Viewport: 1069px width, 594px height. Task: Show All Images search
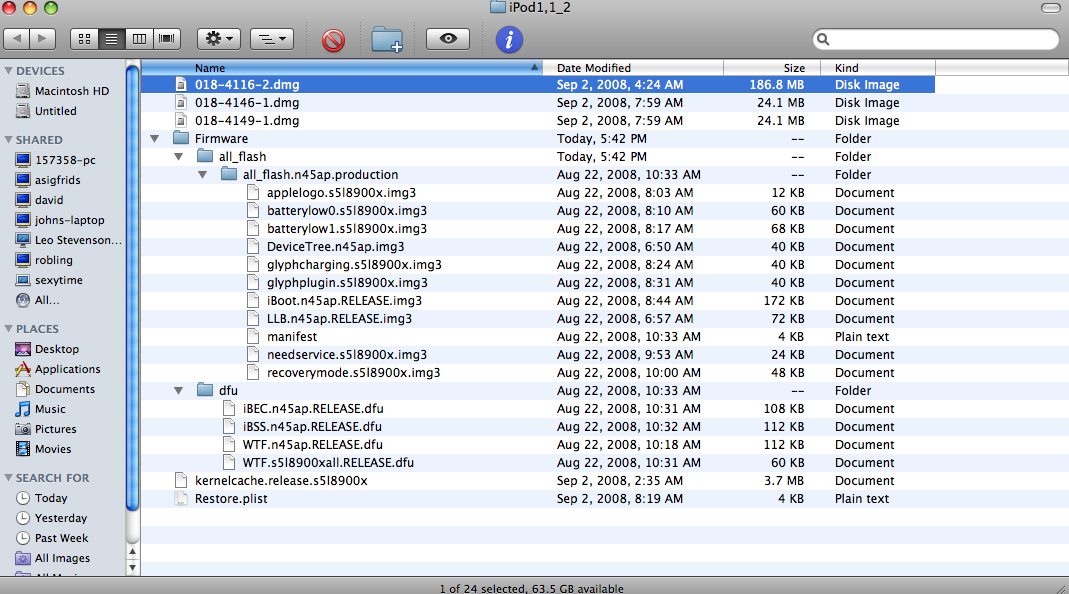tap(52, 558)
